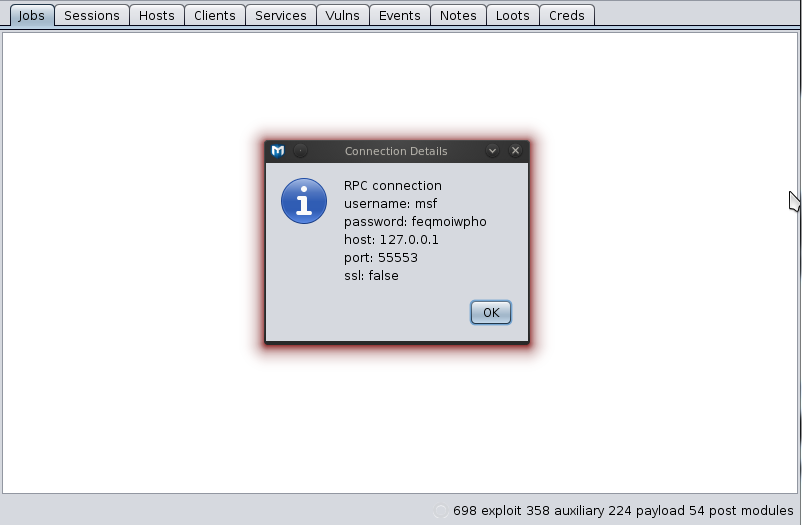View the Vulns tab

click(342, 15)
